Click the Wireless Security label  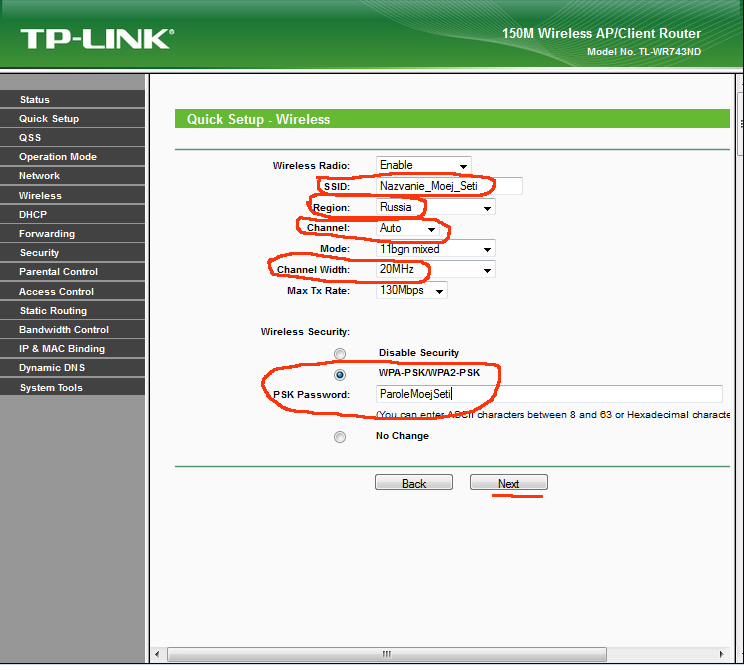(x=305, y=332)
